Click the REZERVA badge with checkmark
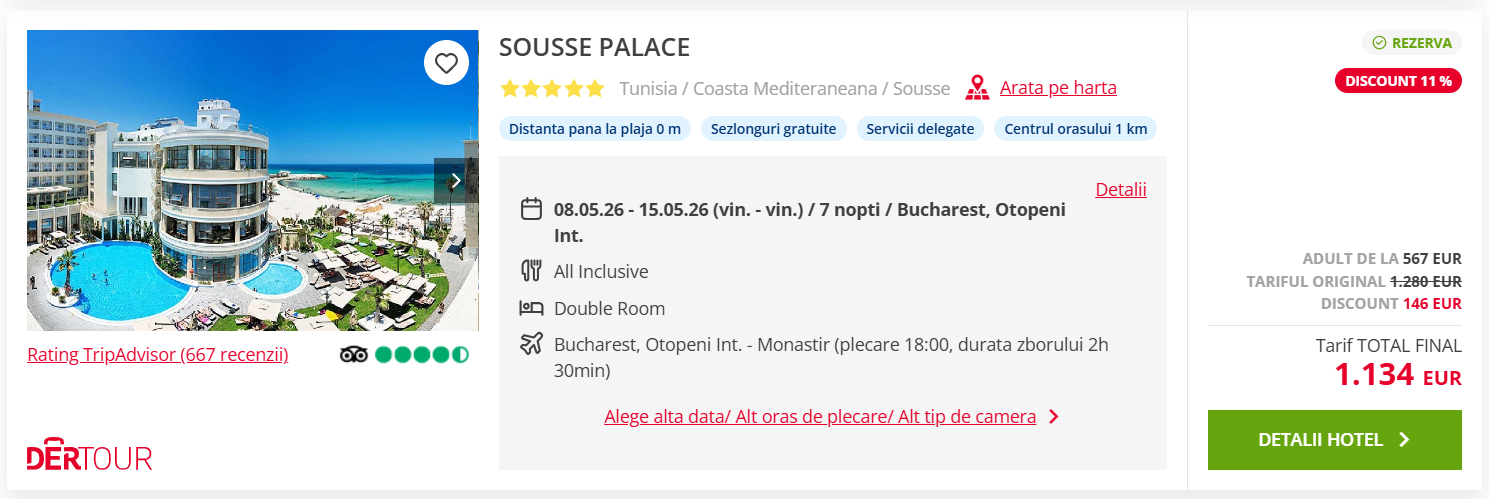Screen dimensions: 1489x499 [x=1411, y=43]
